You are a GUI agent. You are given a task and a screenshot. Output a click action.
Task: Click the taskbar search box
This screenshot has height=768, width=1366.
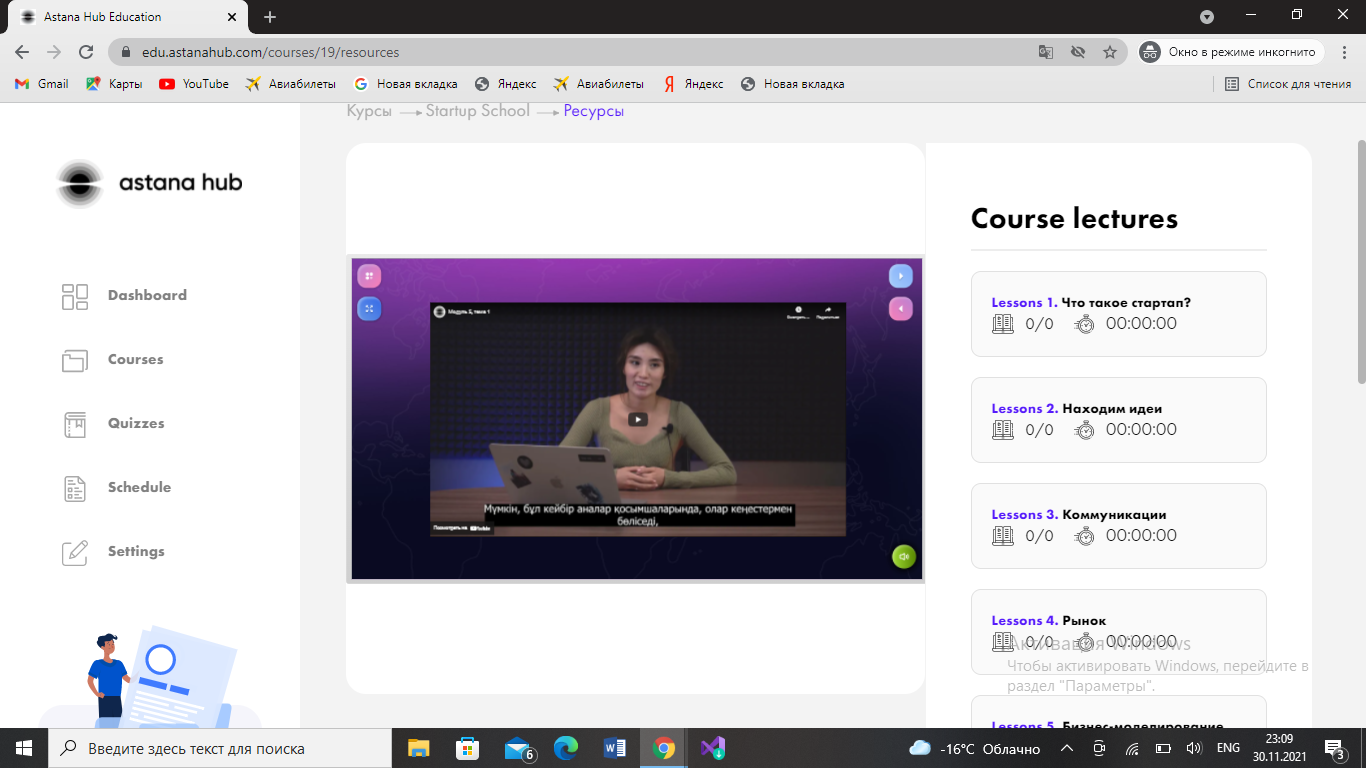click(x=220, y=748)
